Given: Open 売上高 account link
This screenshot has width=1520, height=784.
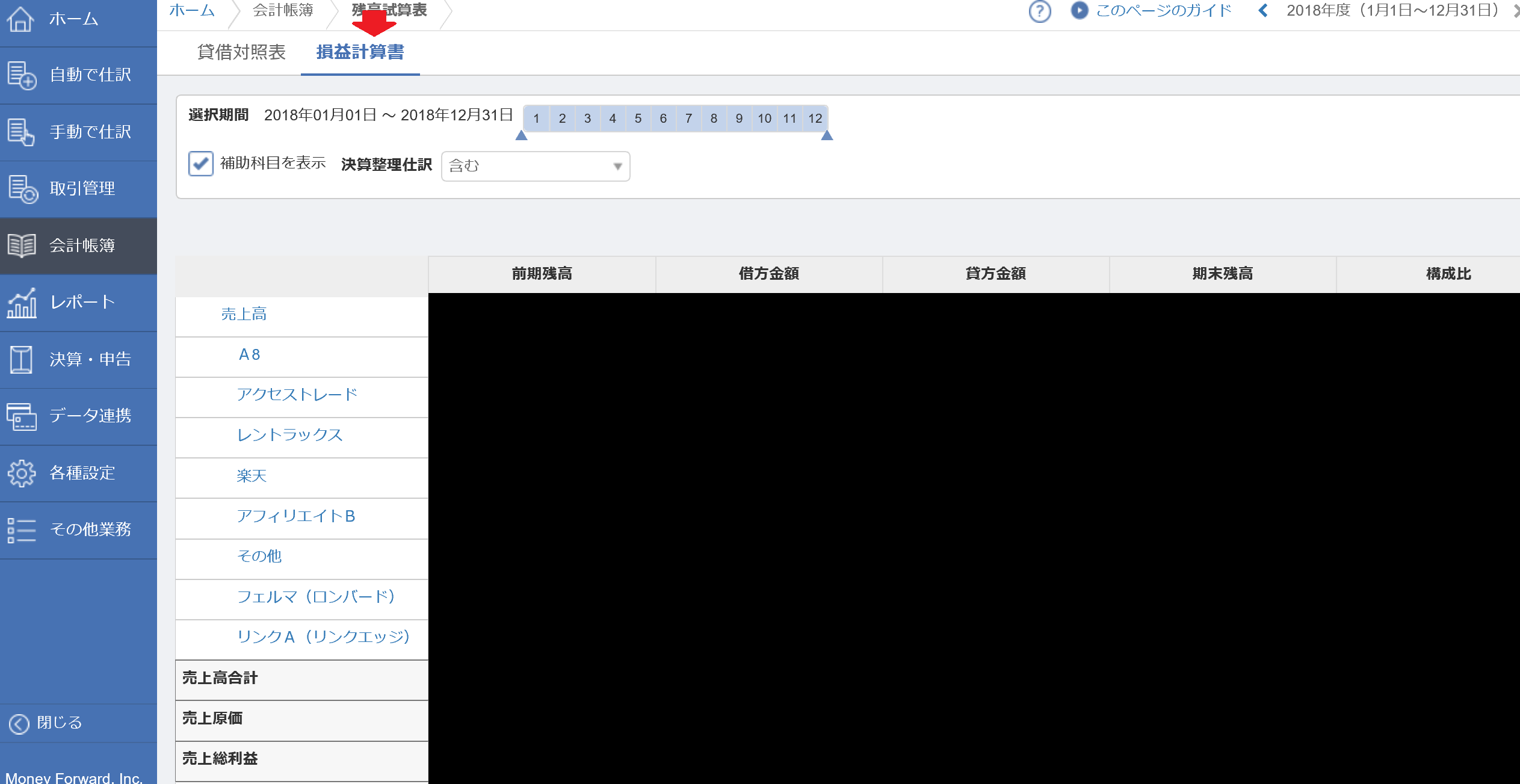Looking at the screenshot, I should [x=244, y=314].
